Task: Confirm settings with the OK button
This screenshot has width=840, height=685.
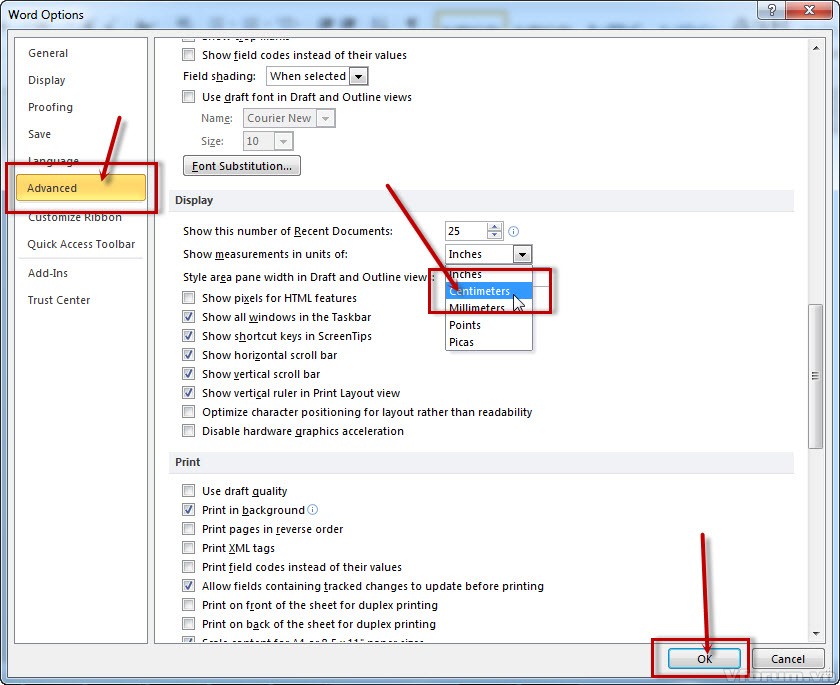Action: click(x=704, y=658)
